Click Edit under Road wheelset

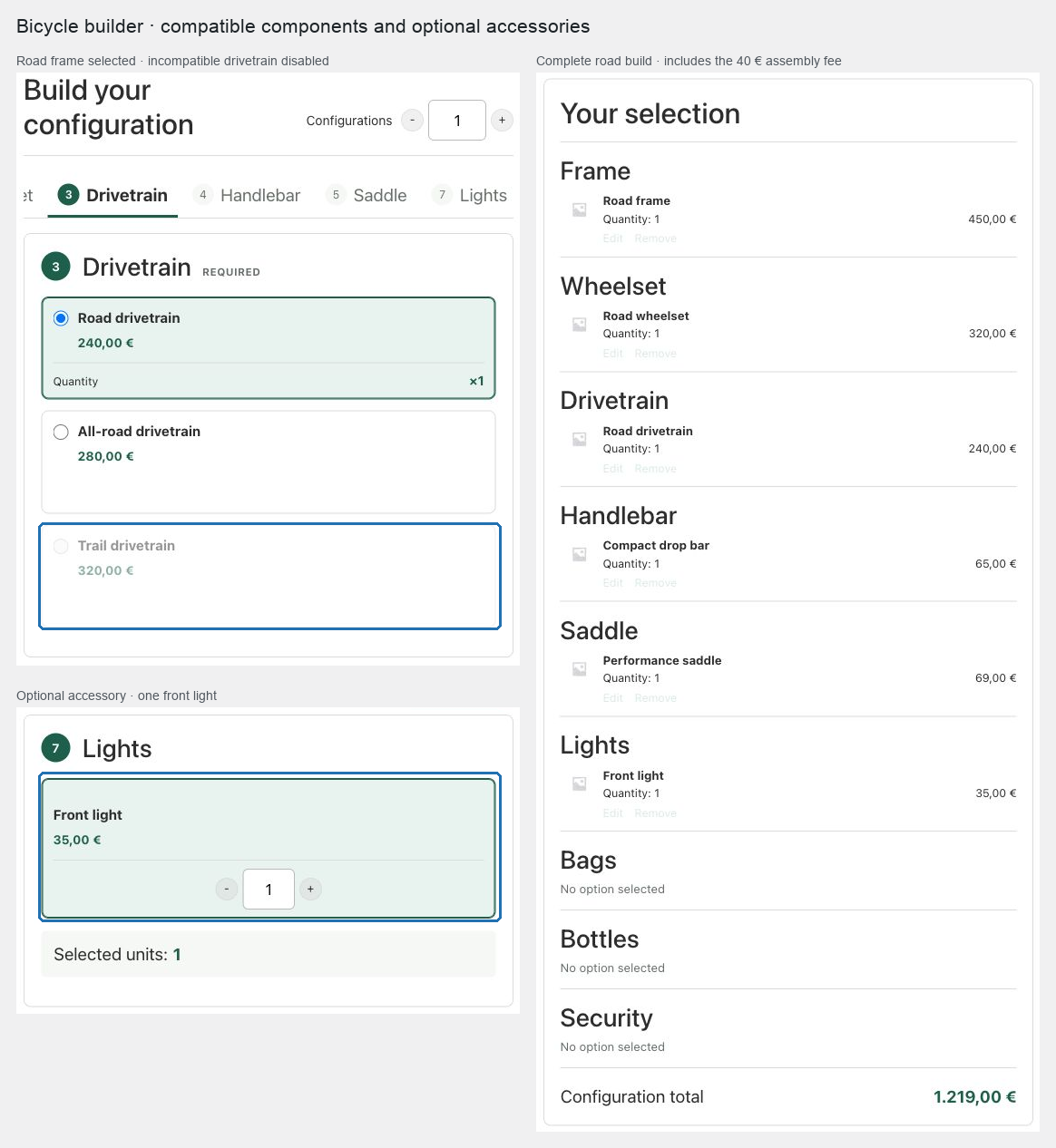613,354
